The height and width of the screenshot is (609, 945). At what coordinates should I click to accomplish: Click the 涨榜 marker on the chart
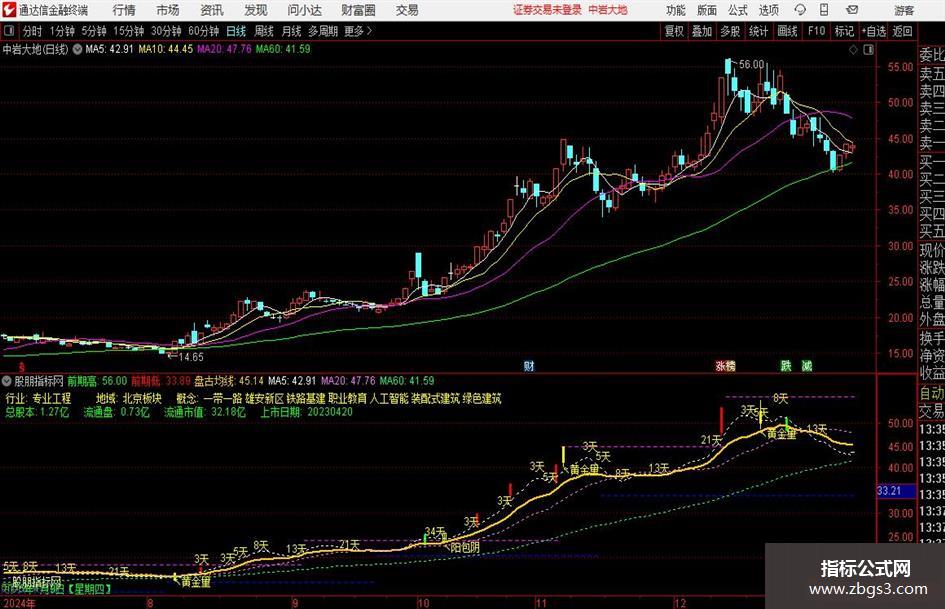point(725,365)
